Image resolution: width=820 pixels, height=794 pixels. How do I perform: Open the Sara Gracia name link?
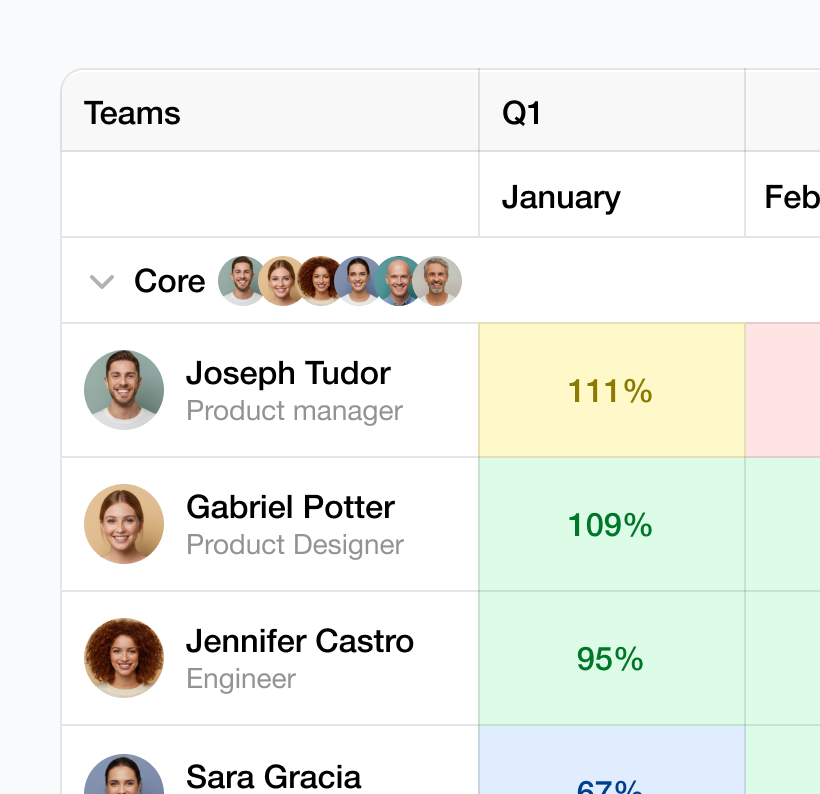(x=273, y=776)
